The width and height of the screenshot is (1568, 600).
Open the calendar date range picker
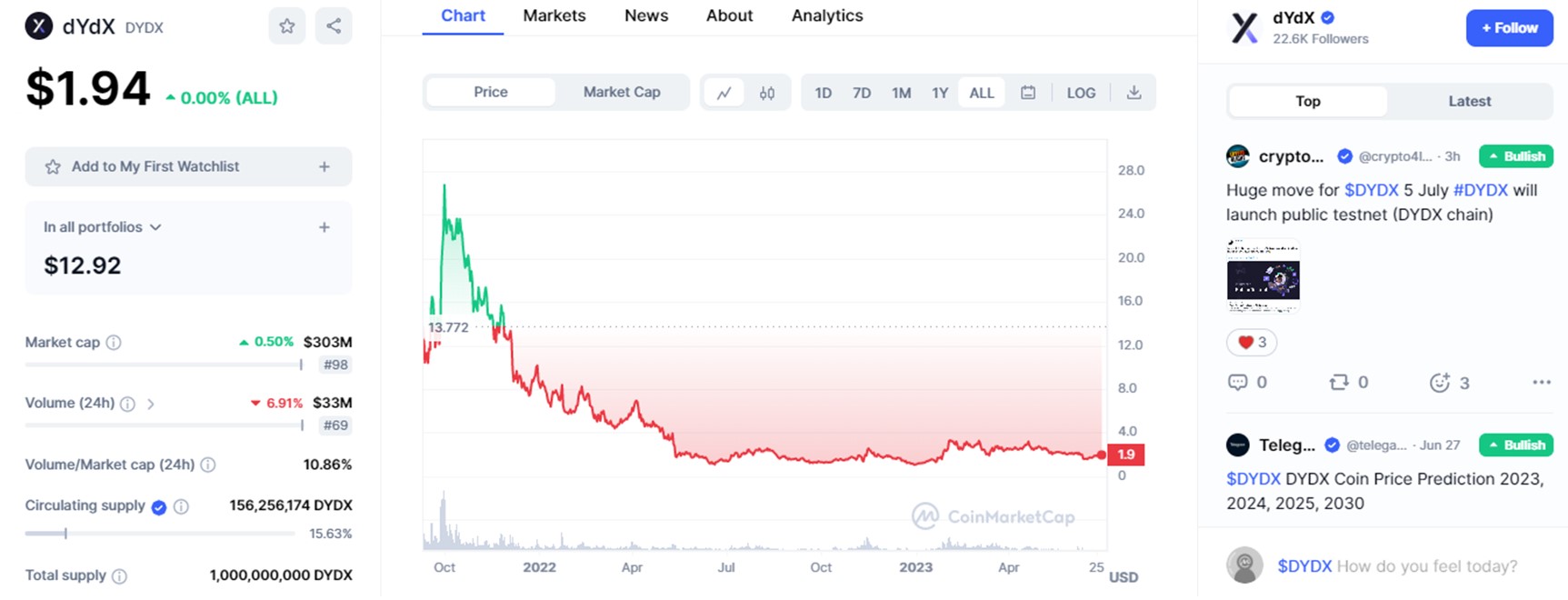click(1028, 93)
